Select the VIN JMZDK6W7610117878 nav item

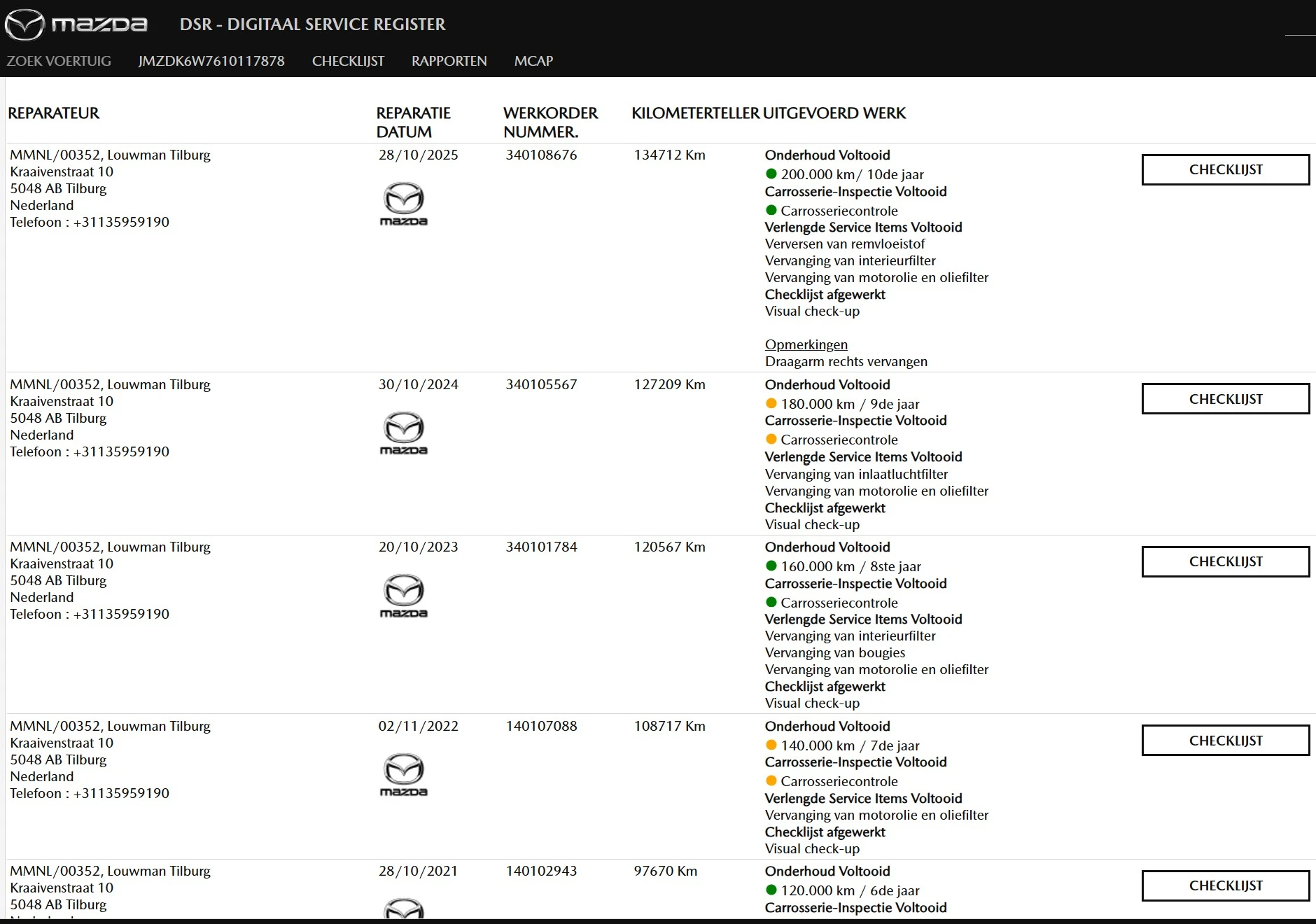[211, 61]
